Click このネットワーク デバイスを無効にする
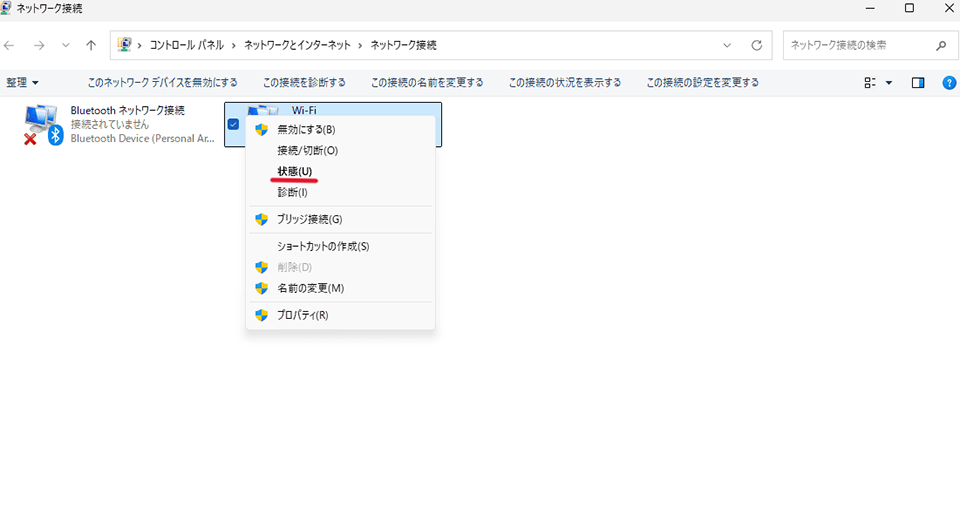 [162, 83]
